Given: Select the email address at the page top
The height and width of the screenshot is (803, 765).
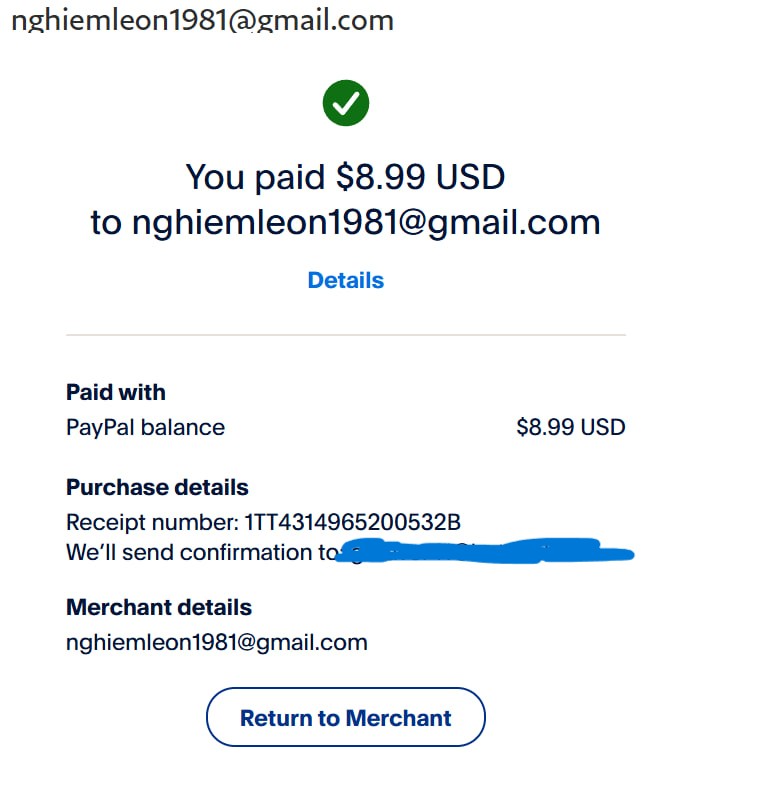Looking at the screenshot, I should 202,20.
